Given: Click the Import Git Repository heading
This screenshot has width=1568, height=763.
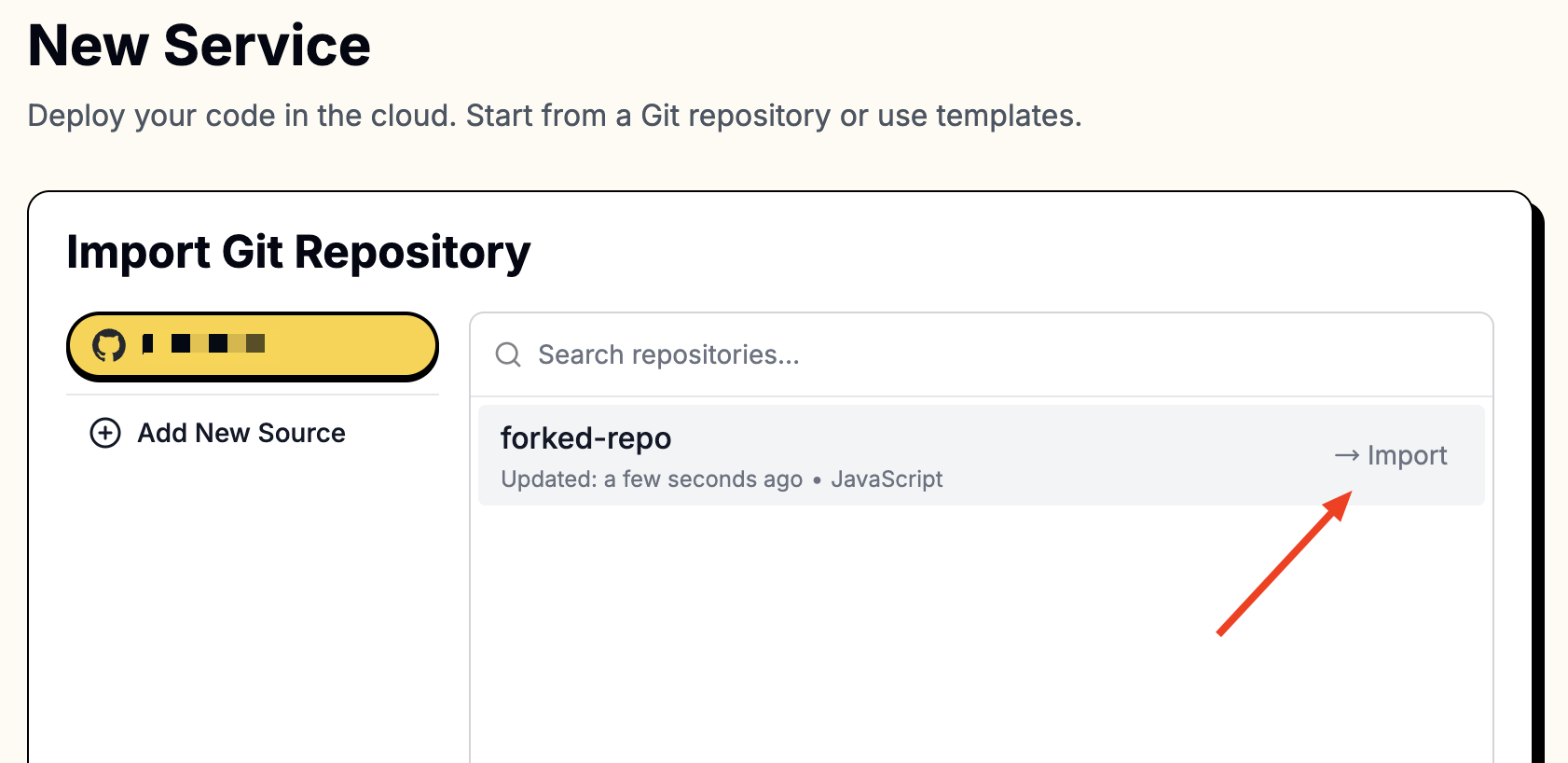Looking at the screenshot, I should [x=298, y=253].
